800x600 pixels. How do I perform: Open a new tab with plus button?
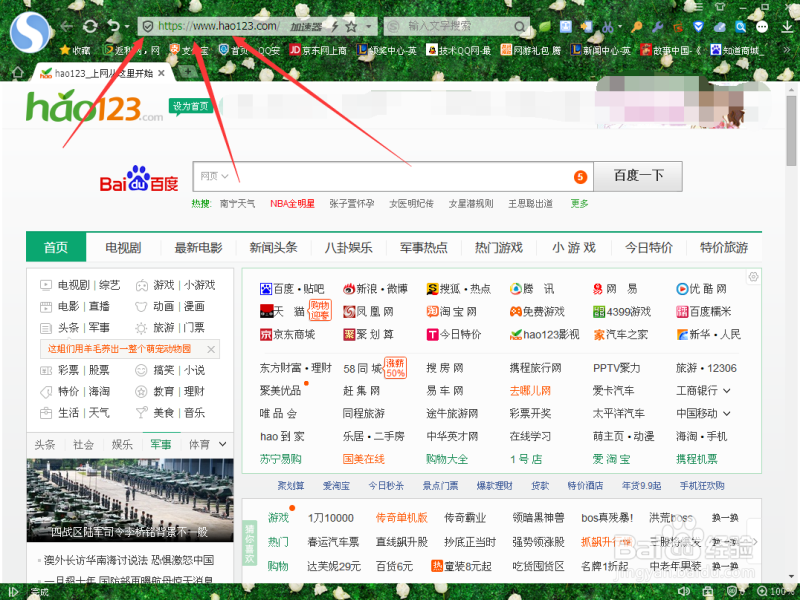click(x=187, y=72)
